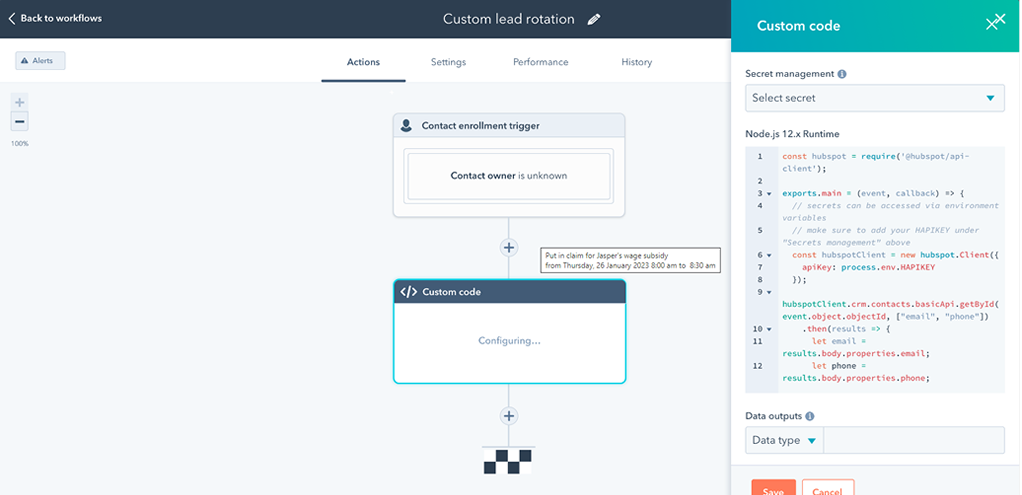Open the Select secret dropdown
1022x495 pixels.
pos(875,98)
